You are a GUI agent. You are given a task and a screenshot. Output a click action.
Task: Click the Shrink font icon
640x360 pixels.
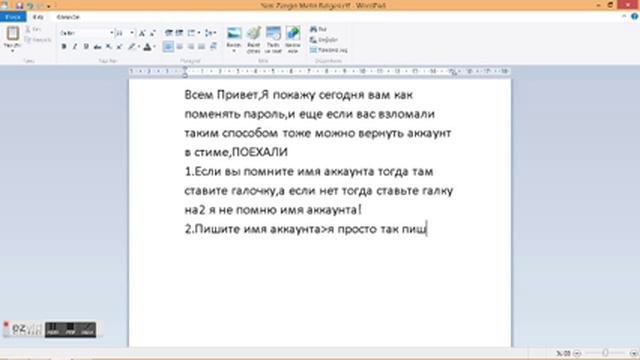click(153, 33)
